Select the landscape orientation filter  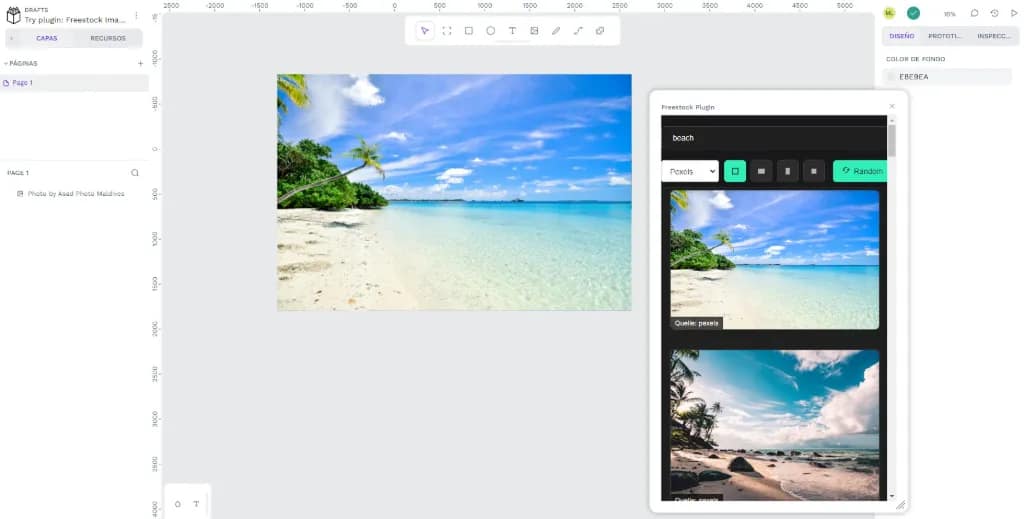coord(761,171)
